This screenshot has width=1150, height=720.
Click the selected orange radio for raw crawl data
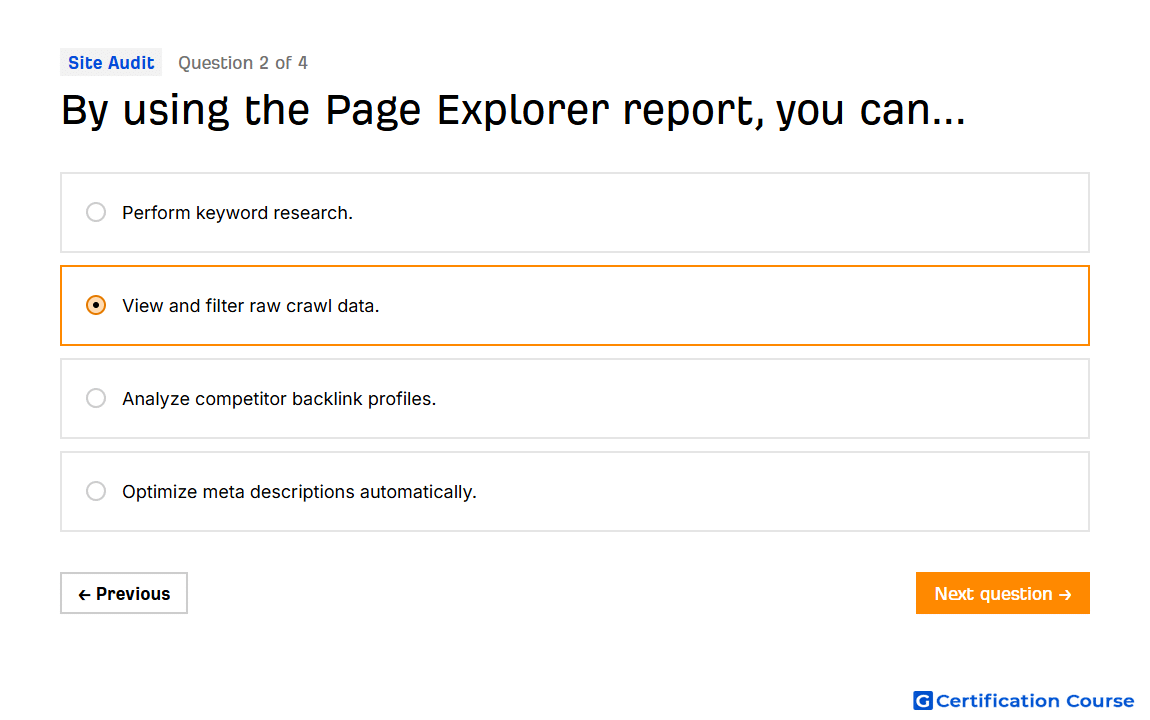pyautogui.click(x=96, y=305)
